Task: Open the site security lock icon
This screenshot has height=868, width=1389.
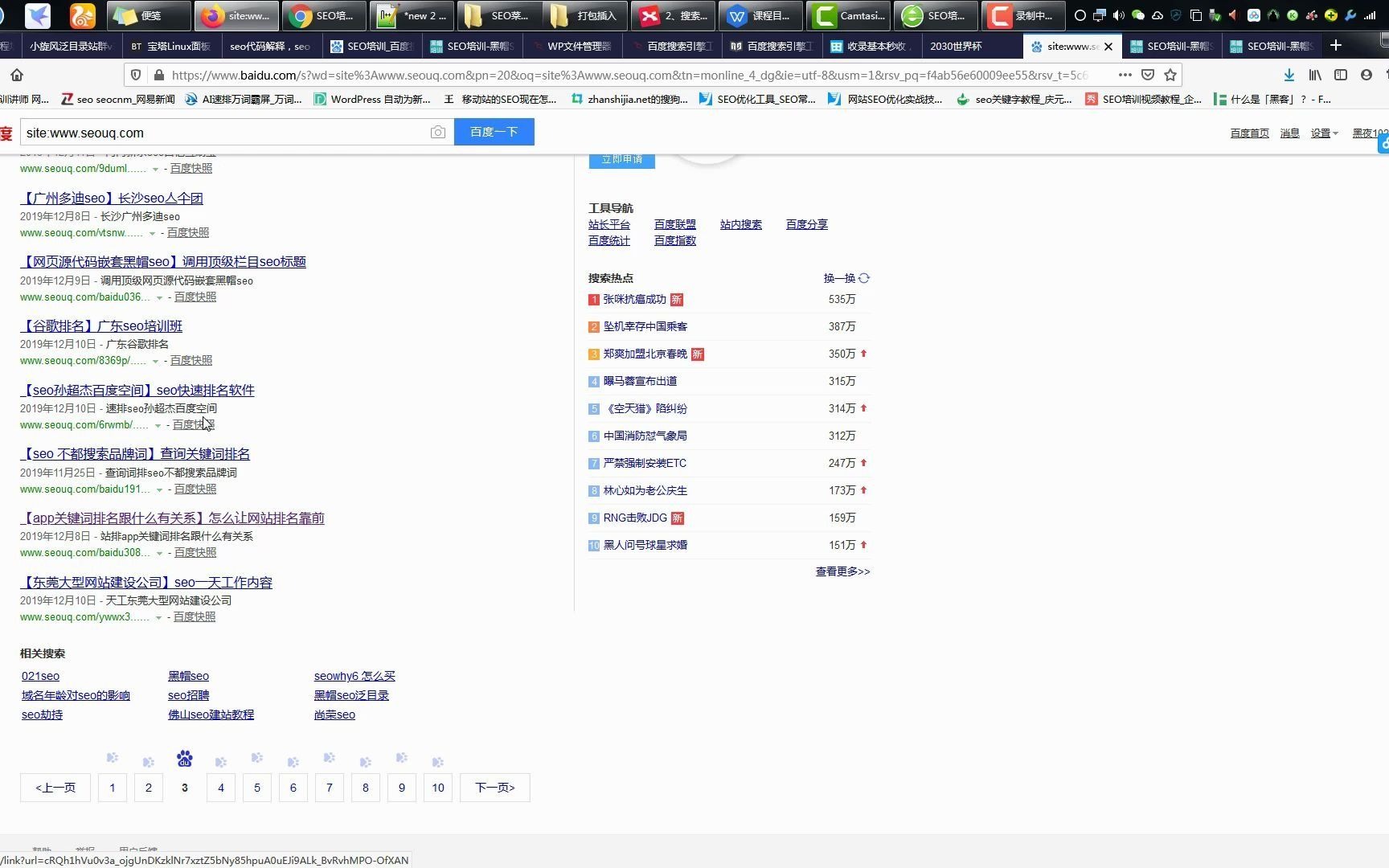Action: click(x=159, y=75)
